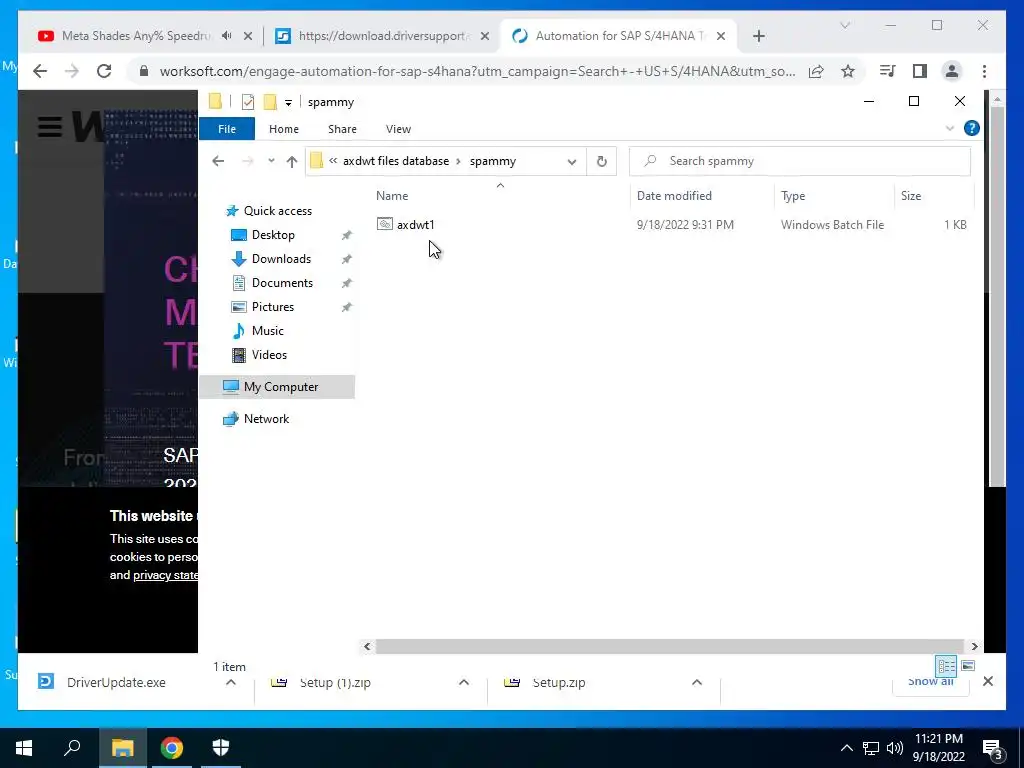Viewport: 1024px width, 768px height.
Task: Go up one folder level
Action: [292, 161]
